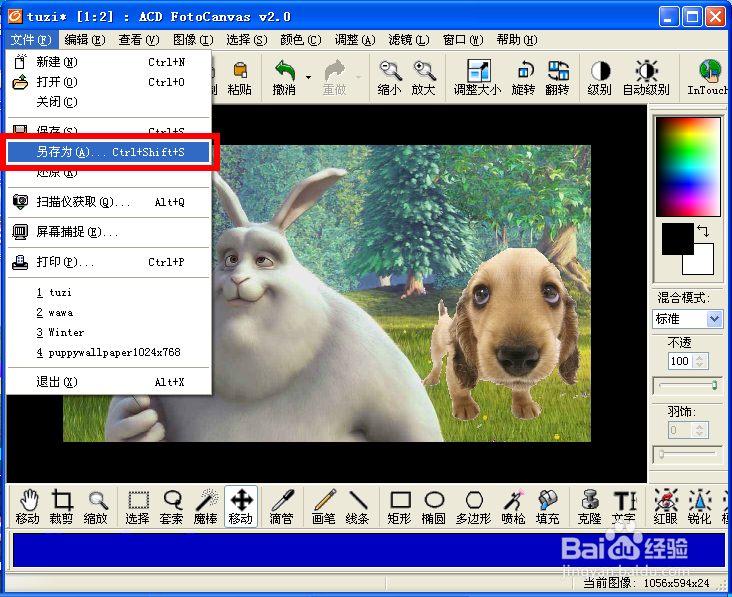Open recent file 1 tuzi

point(109,293)
